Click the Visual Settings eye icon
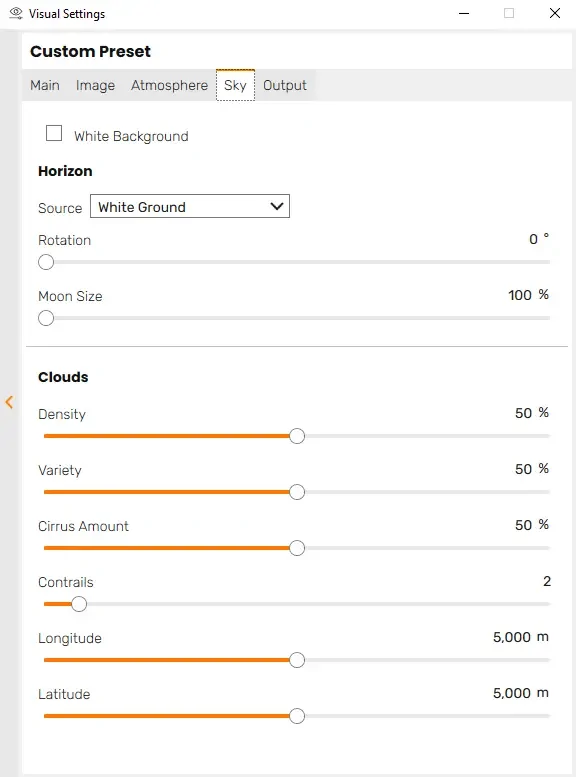 point(16,13)
